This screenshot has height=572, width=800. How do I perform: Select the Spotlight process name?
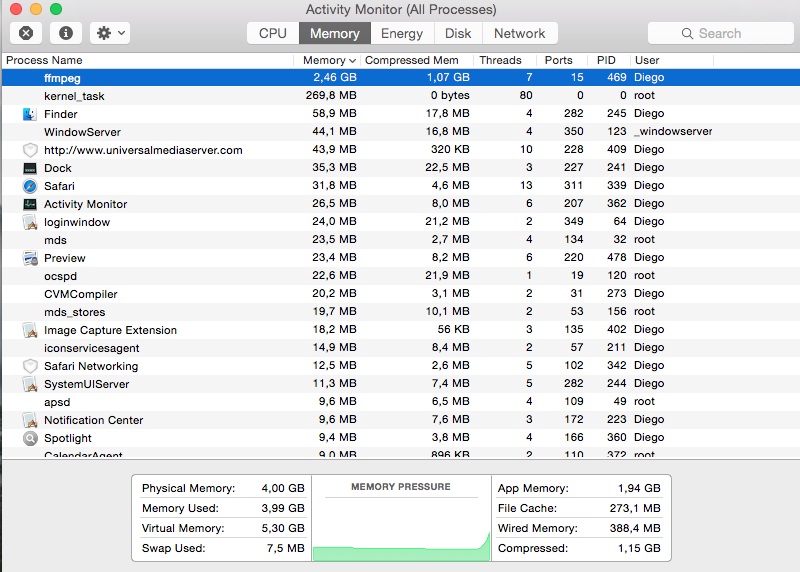68,438
